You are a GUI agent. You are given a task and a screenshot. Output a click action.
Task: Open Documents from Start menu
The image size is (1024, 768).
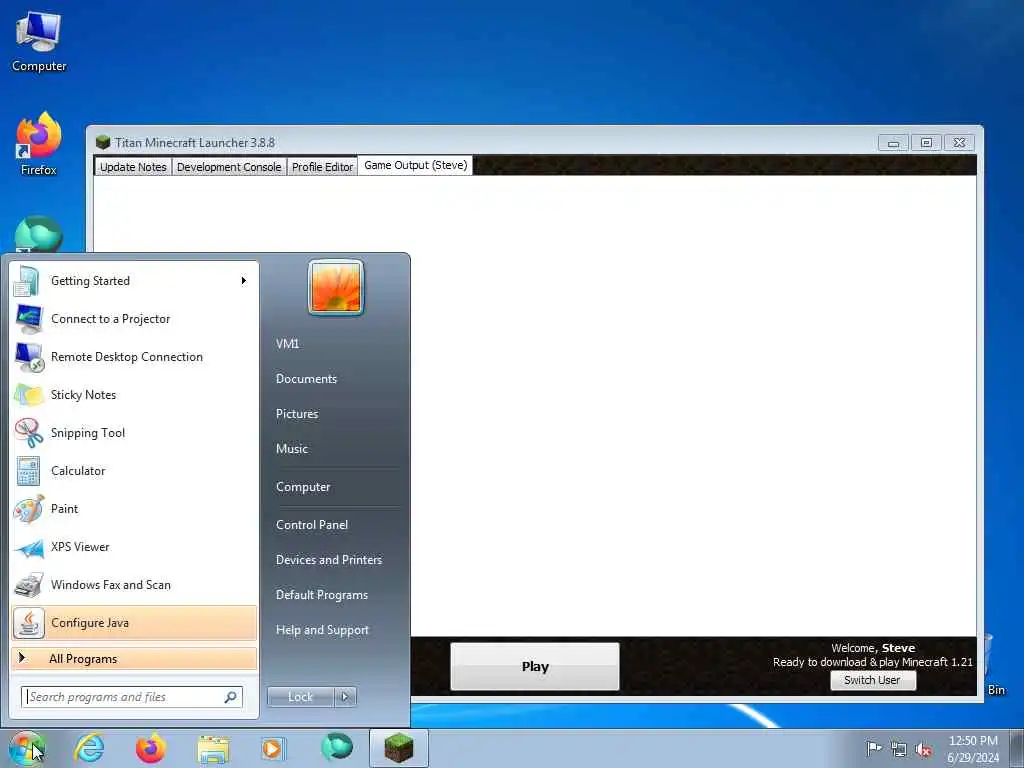[306, 379]
